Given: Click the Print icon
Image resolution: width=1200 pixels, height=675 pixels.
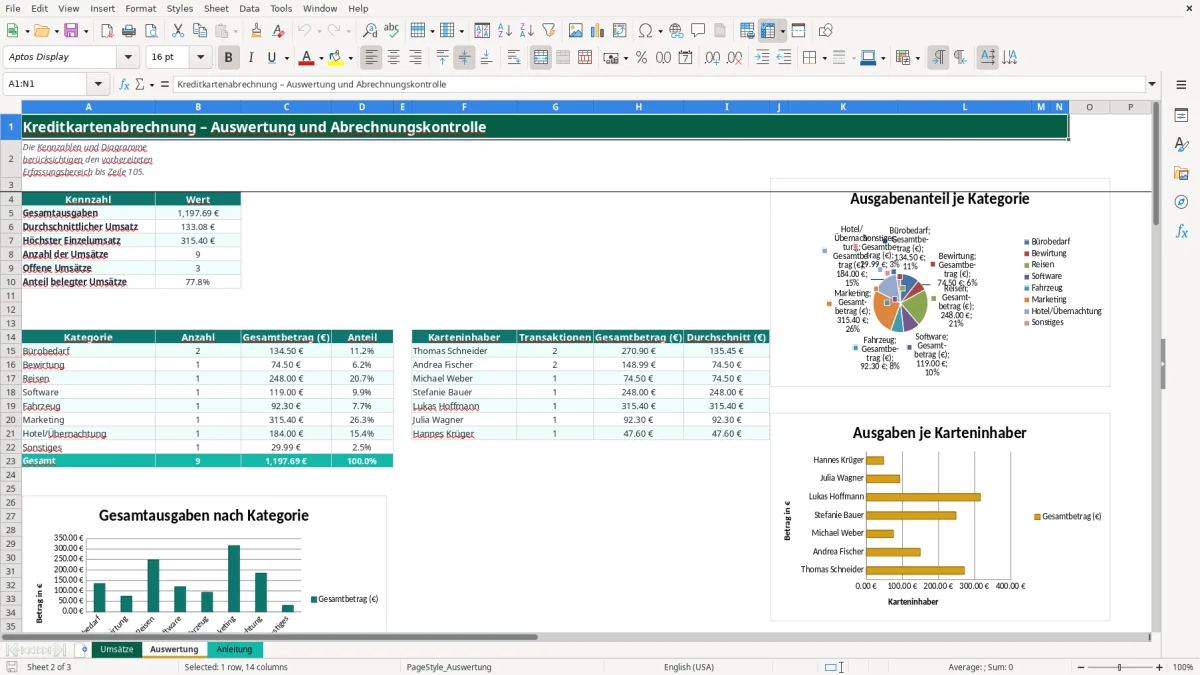Looking at the screenshot, I should point(131,31).
